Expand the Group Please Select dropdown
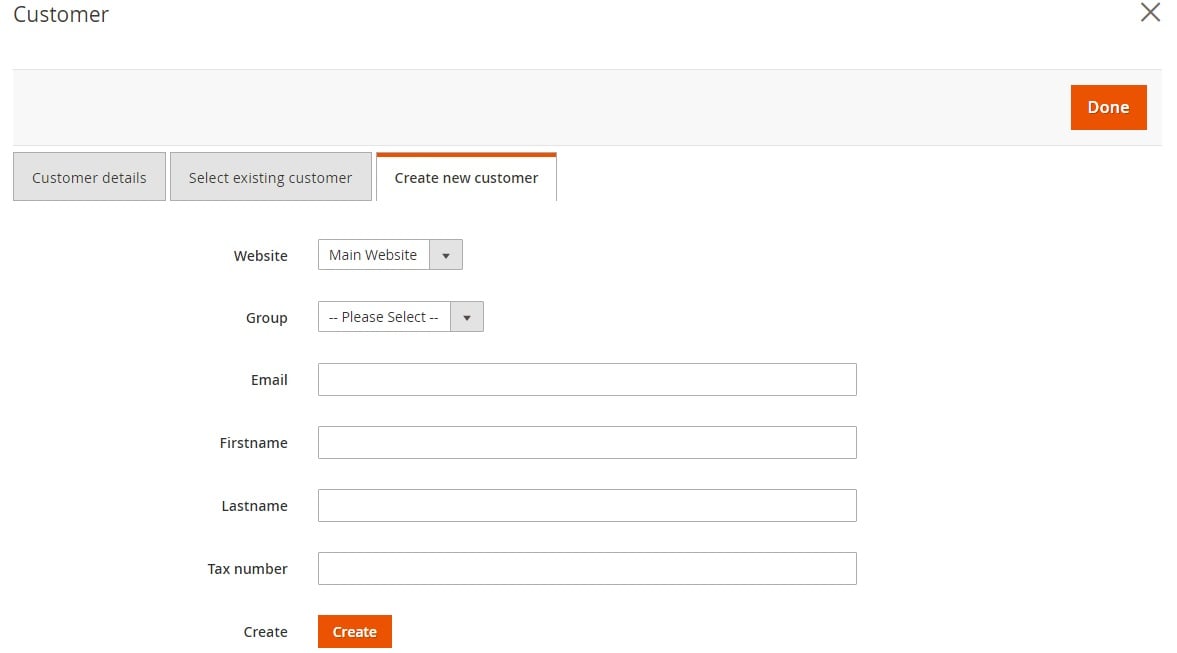 [x=400, y=317]
